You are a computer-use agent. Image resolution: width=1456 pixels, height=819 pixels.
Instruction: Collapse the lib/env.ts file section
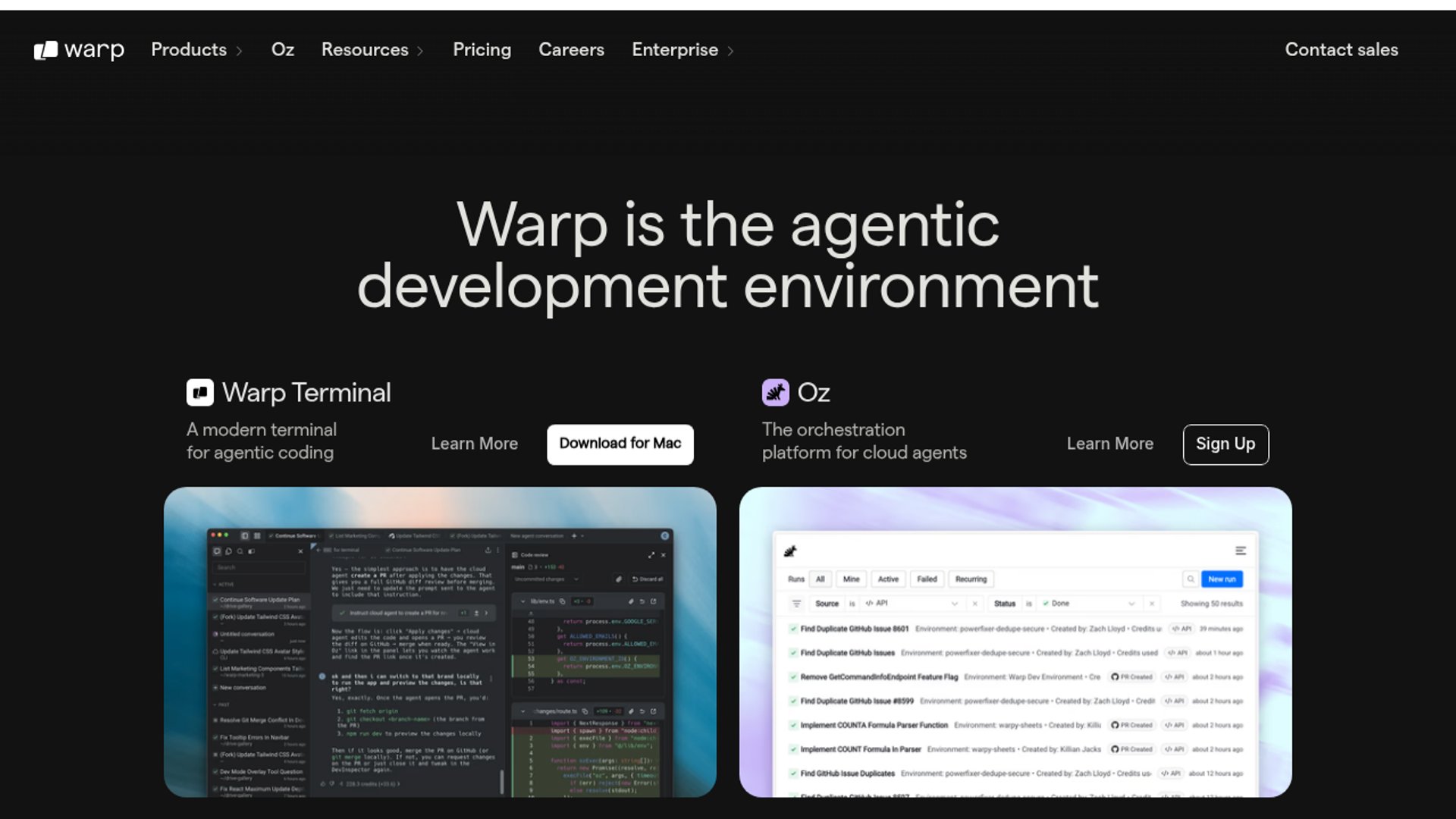pos(522,601)
